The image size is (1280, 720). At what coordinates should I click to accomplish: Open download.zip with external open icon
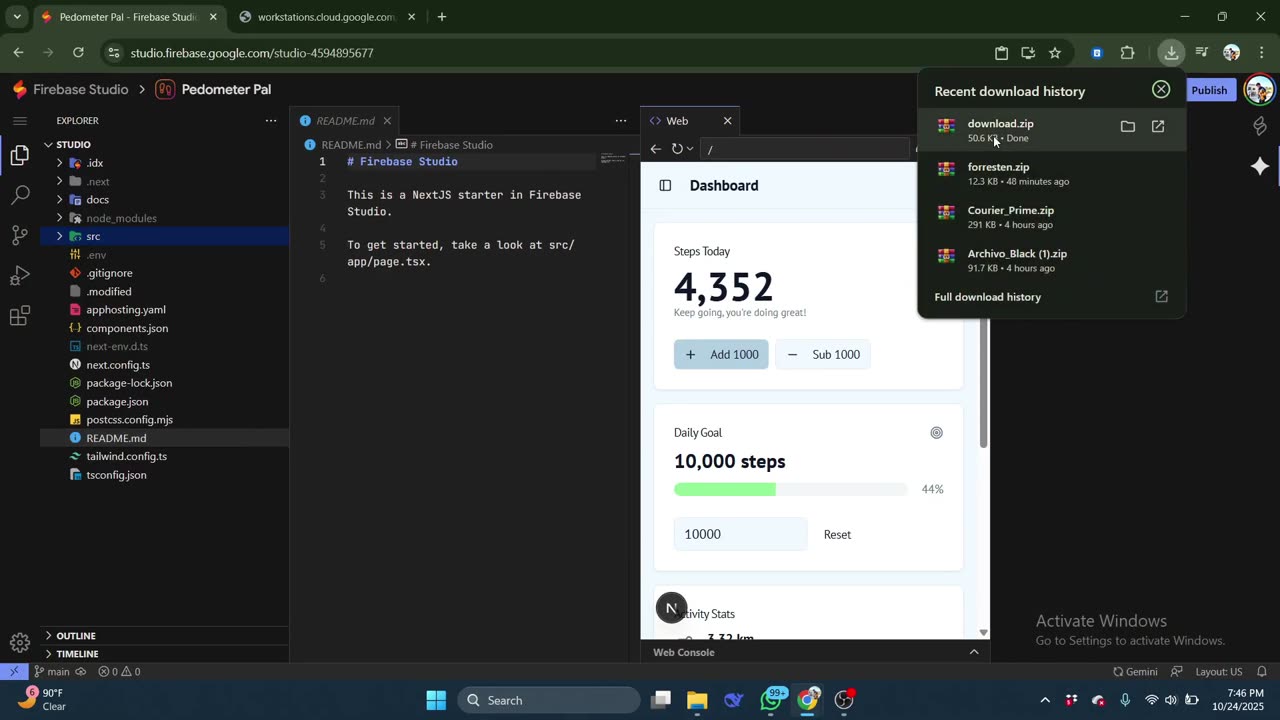pyautogui.click(x=1158, y=127)
